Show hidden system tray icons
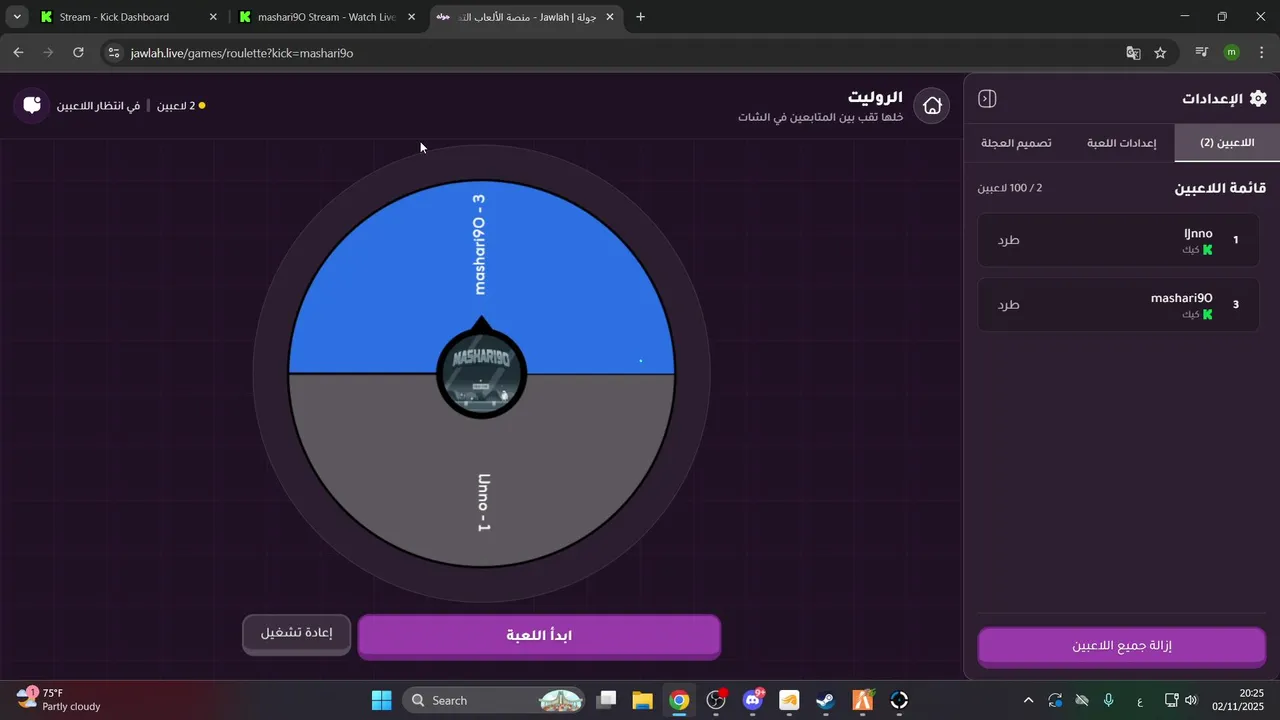Image resolution: width=1280 pixels, height=720 pixels. (1028, 700)
